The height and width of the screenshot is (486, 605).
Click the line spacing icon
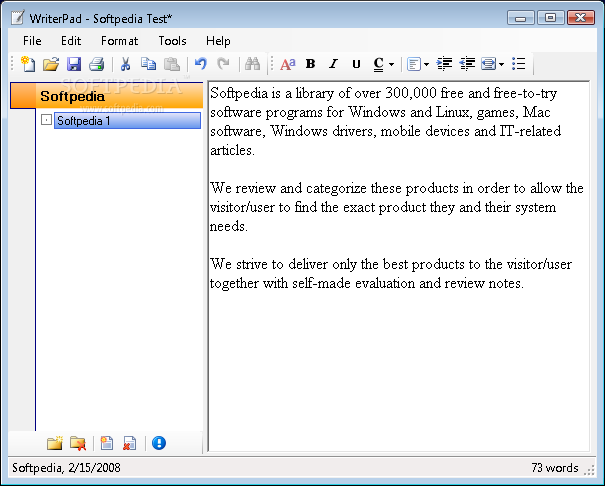(488, 64)
